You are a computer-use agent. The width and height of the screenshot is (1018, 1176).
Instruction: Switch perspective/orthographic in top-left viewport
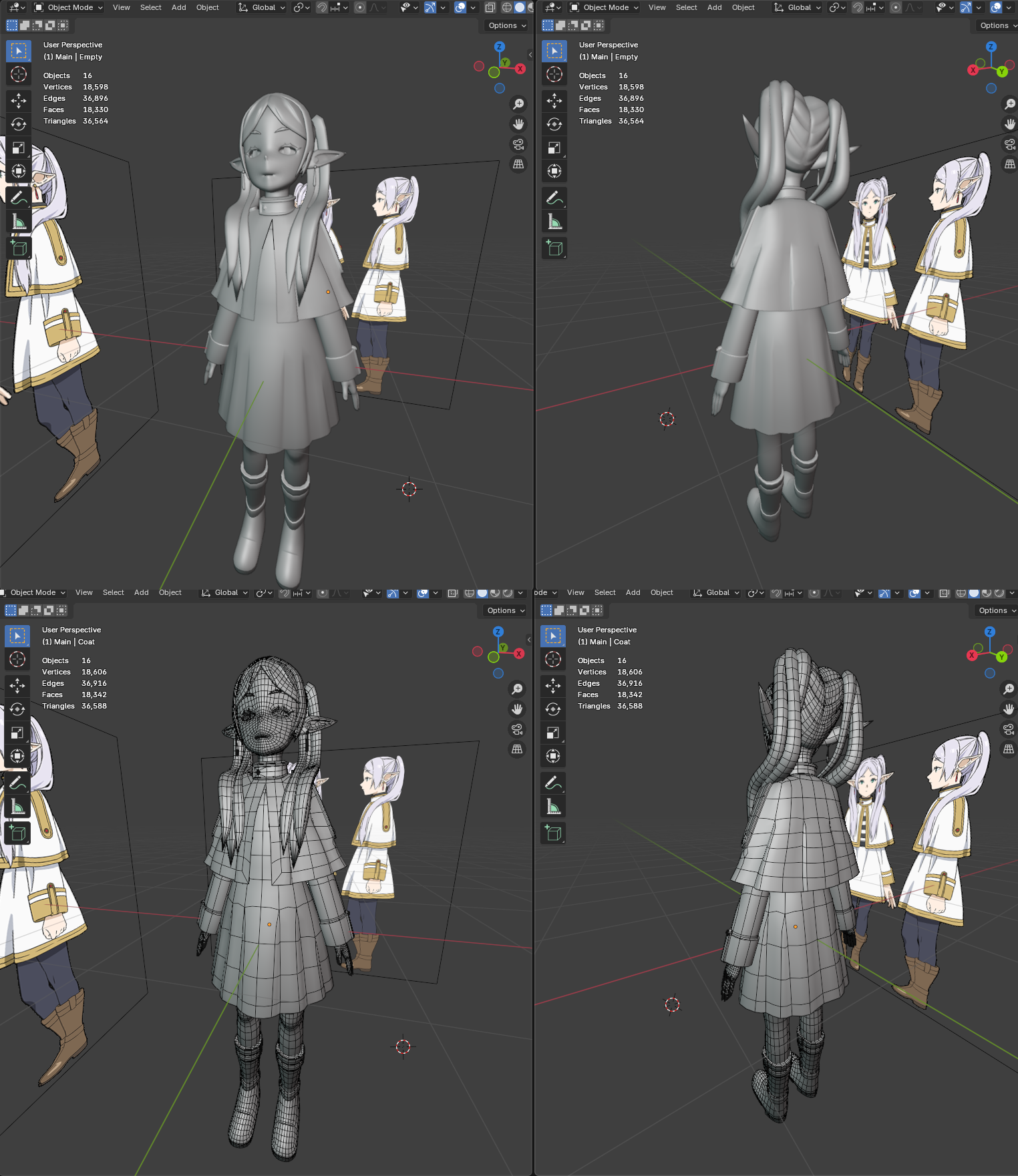tap(518, 164)
